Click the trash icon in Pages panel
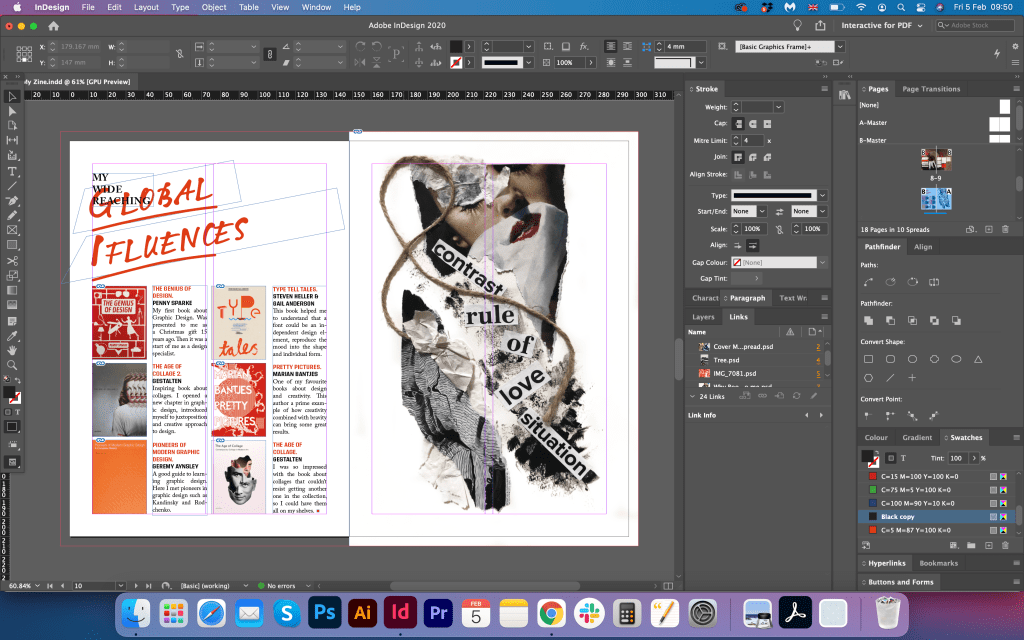1024x640 pixels. tap(1005, 229)
